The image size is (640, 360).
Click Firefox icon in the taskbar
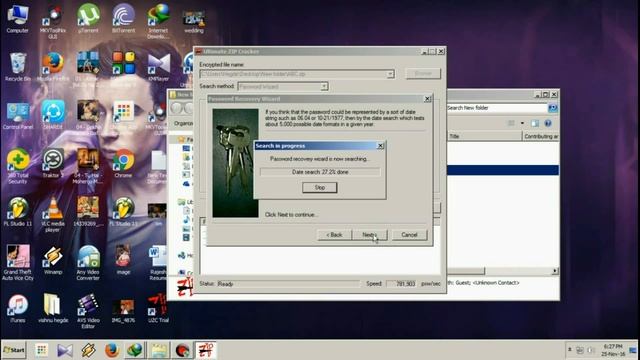111,350
